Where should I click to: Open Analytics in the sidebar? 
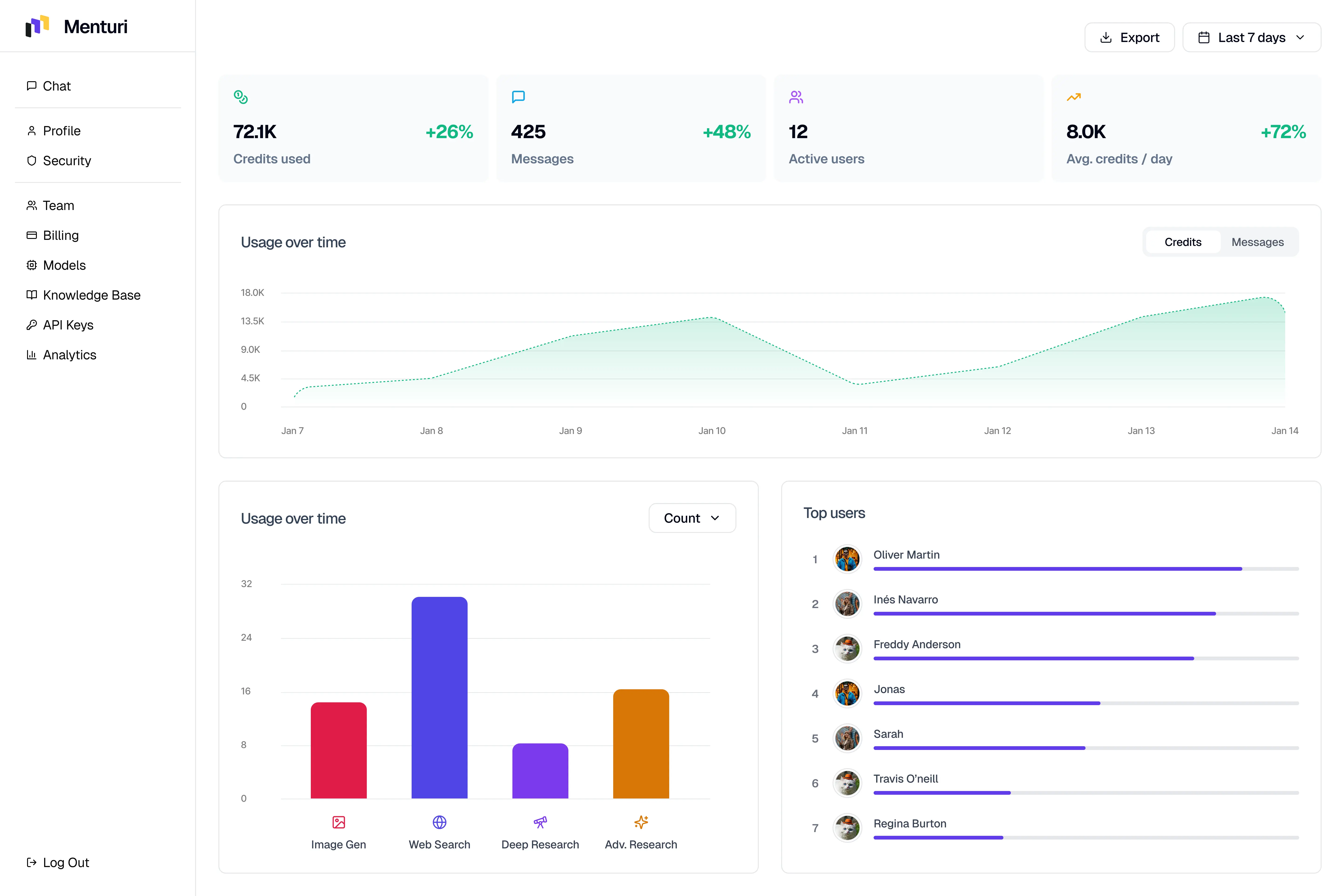(69, 355)
